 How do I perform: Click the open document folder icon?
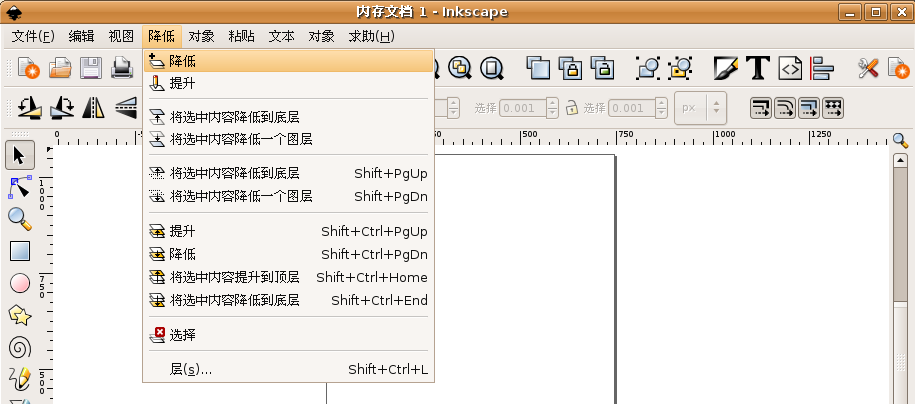[60, 68]
